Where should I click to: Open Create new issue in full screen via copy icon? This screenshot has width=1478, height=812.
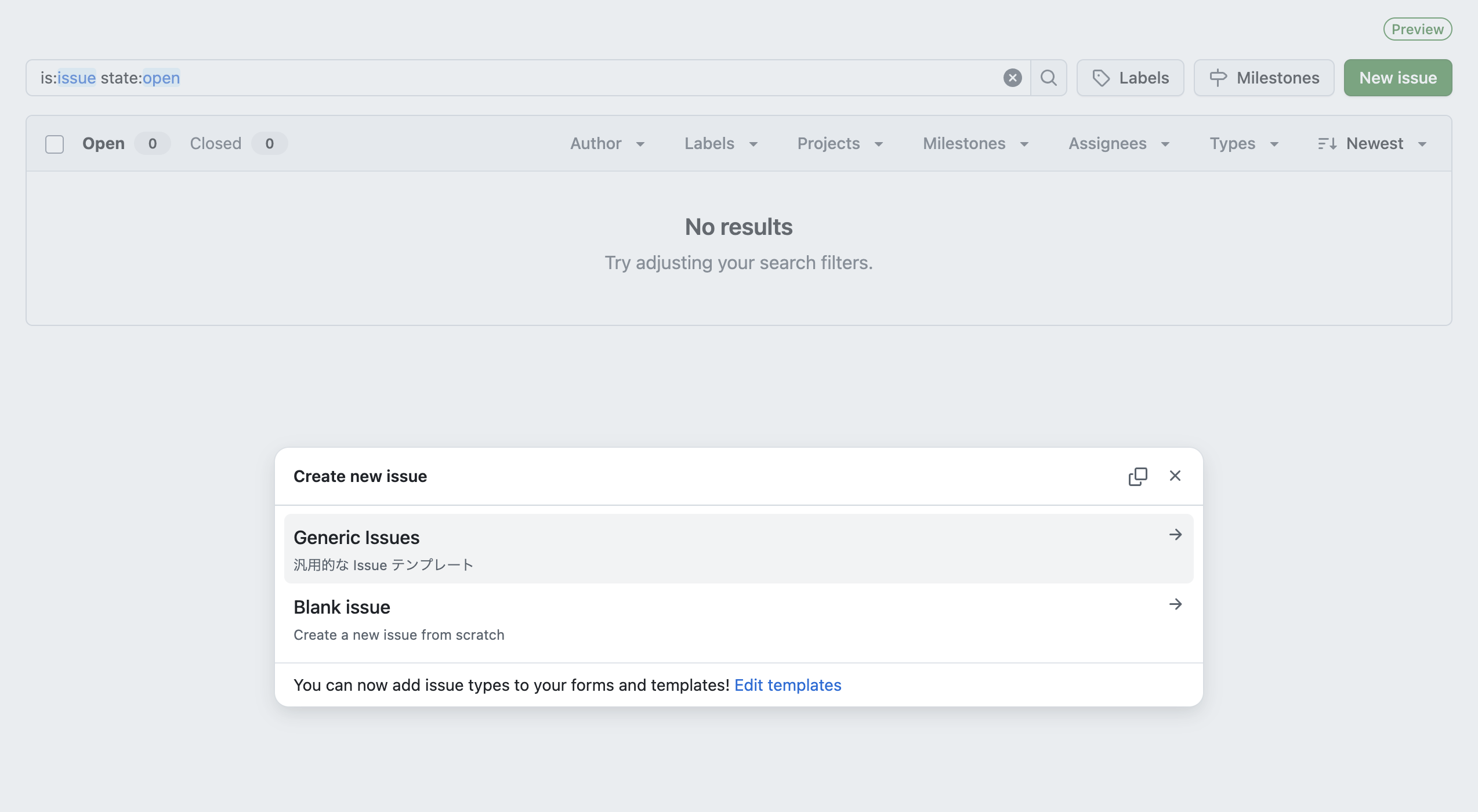(x=1138, y=476)
